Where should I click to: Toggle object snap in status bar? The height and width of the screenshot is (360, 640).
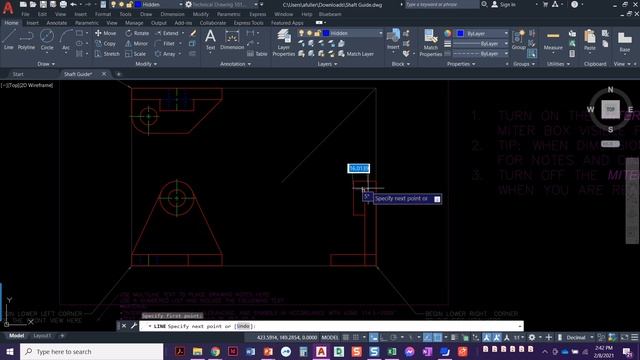coord(438,338)
